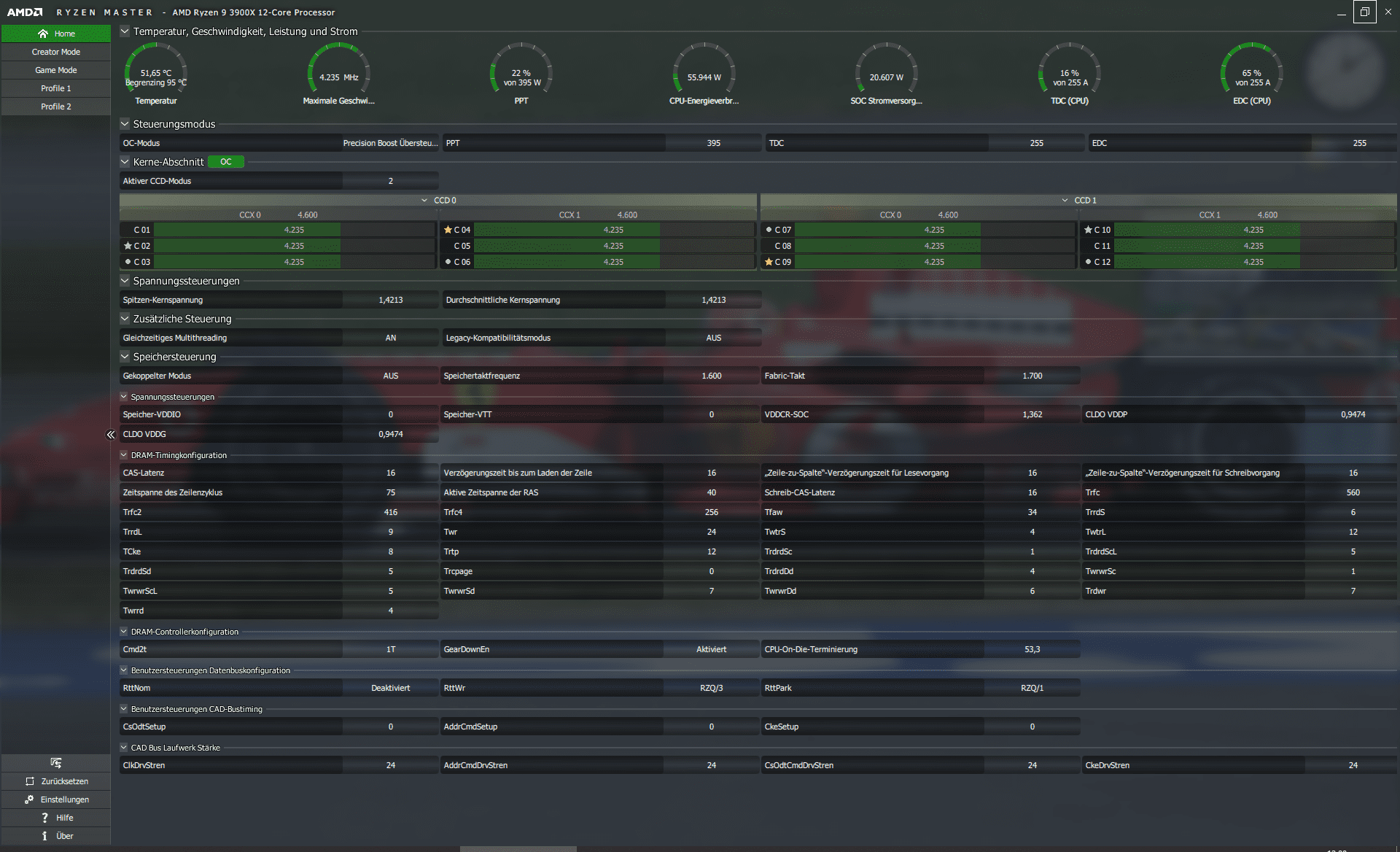Toggle Cmd2t 1T value
The image size is (1400, 852).
tap(391, 649)
